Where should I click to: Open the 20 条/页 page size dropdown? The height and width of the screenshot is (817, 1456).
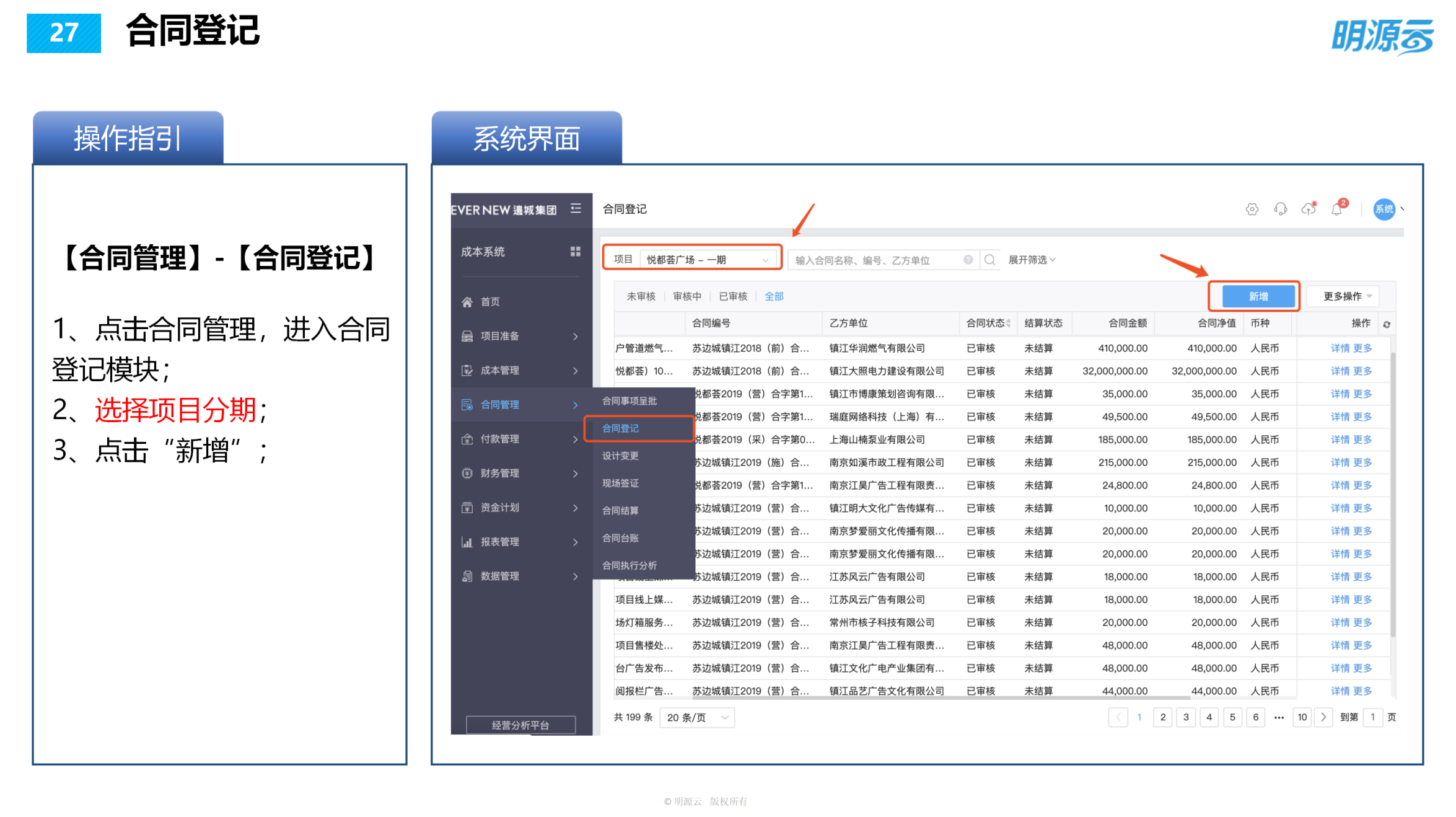[696, 717]
